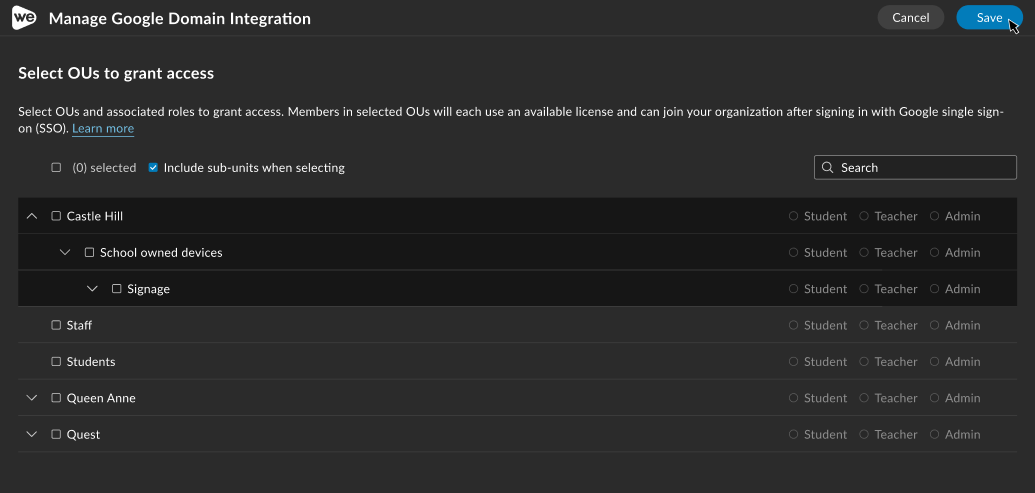The width and height of the screenshot is (1035, 493).
Task: Click the Signage row label
Action: [x=149, y=288]
